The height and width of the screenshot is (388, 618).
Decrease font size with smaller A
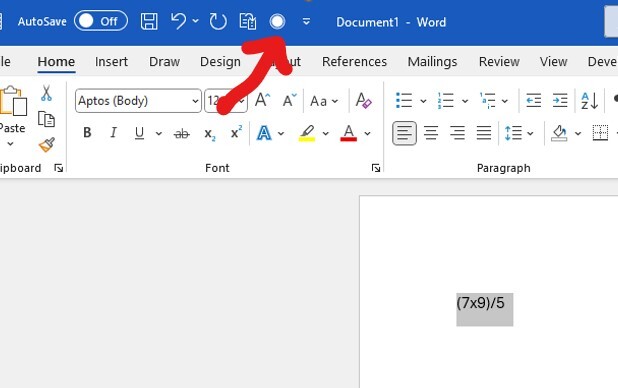point(289,100)
